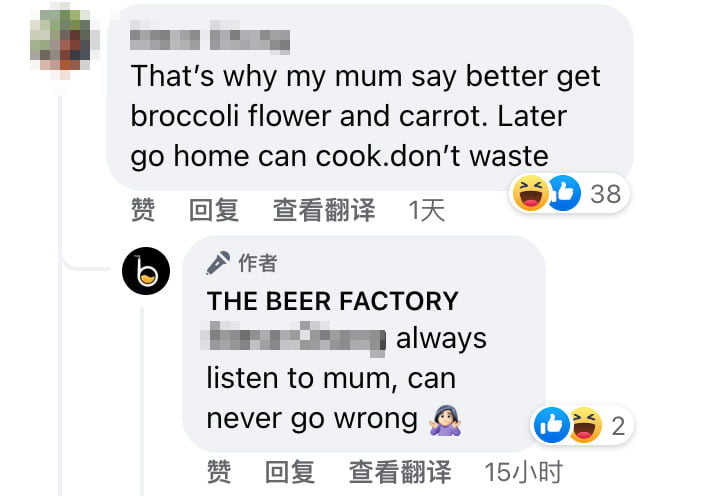Open the 1天 timestamp of first comment
Viewport: 710px width, 496px height.
coord(427,211)
